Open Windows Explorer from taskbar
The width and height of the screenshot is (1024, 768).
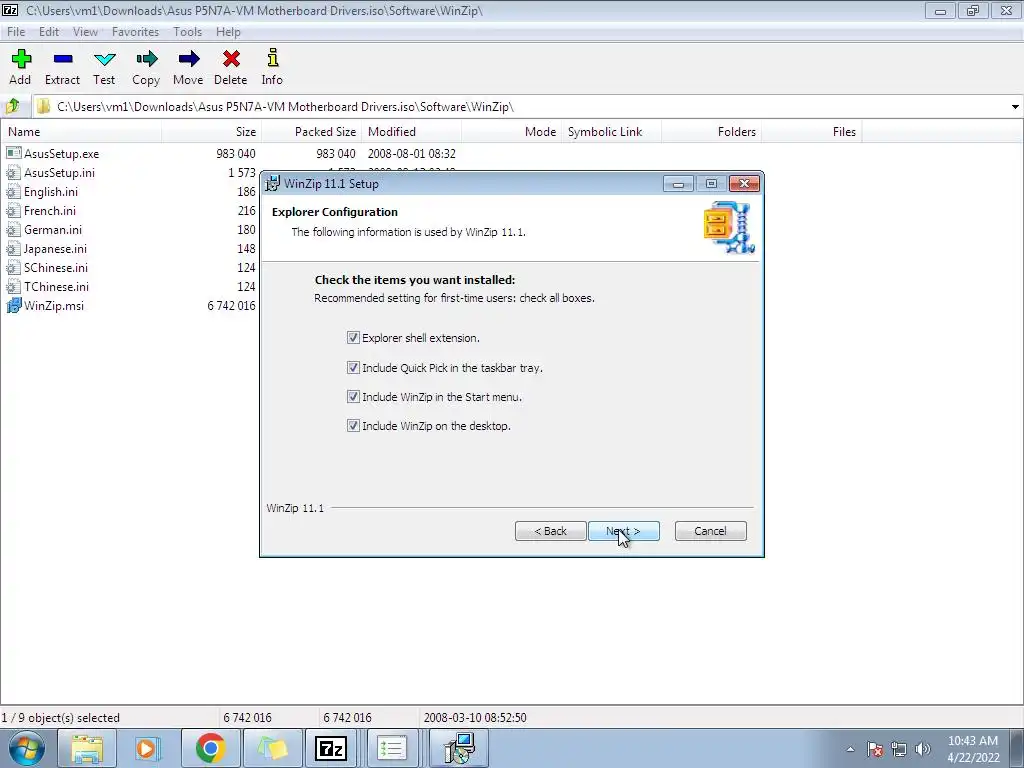coord(87,748)
